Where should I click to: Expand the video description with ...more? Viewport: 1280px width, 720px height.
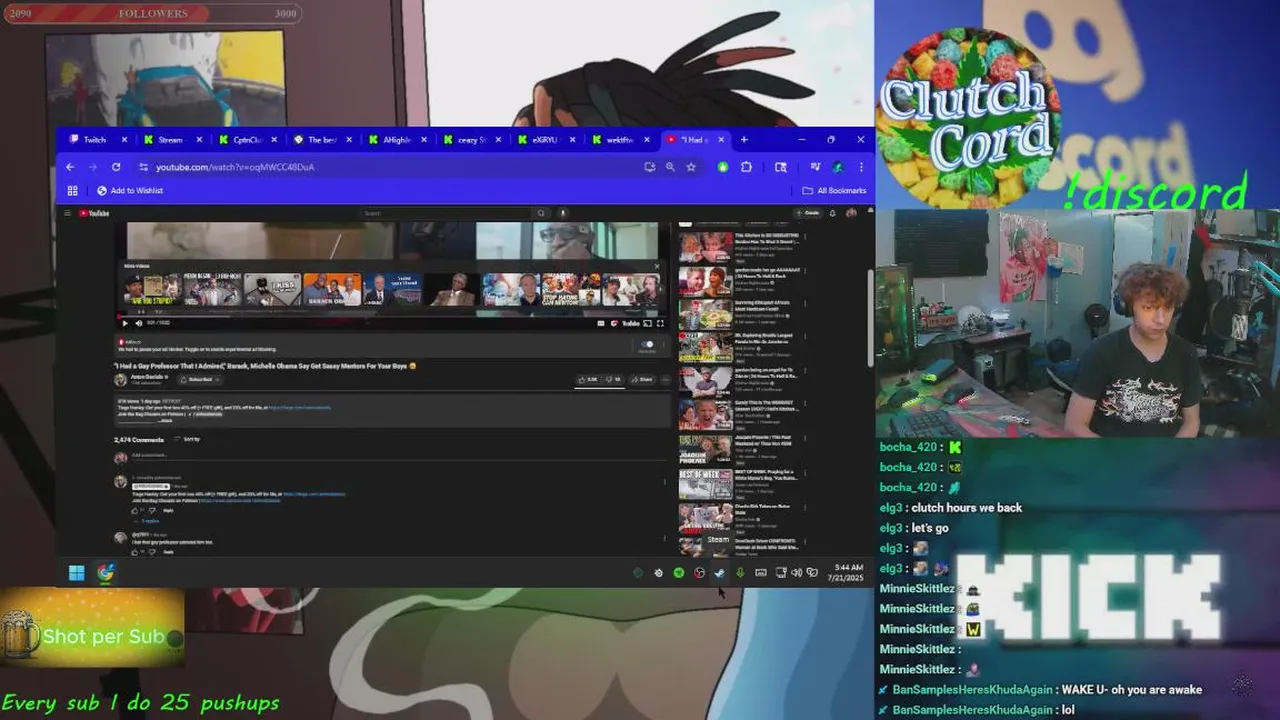tap(165, 420)
